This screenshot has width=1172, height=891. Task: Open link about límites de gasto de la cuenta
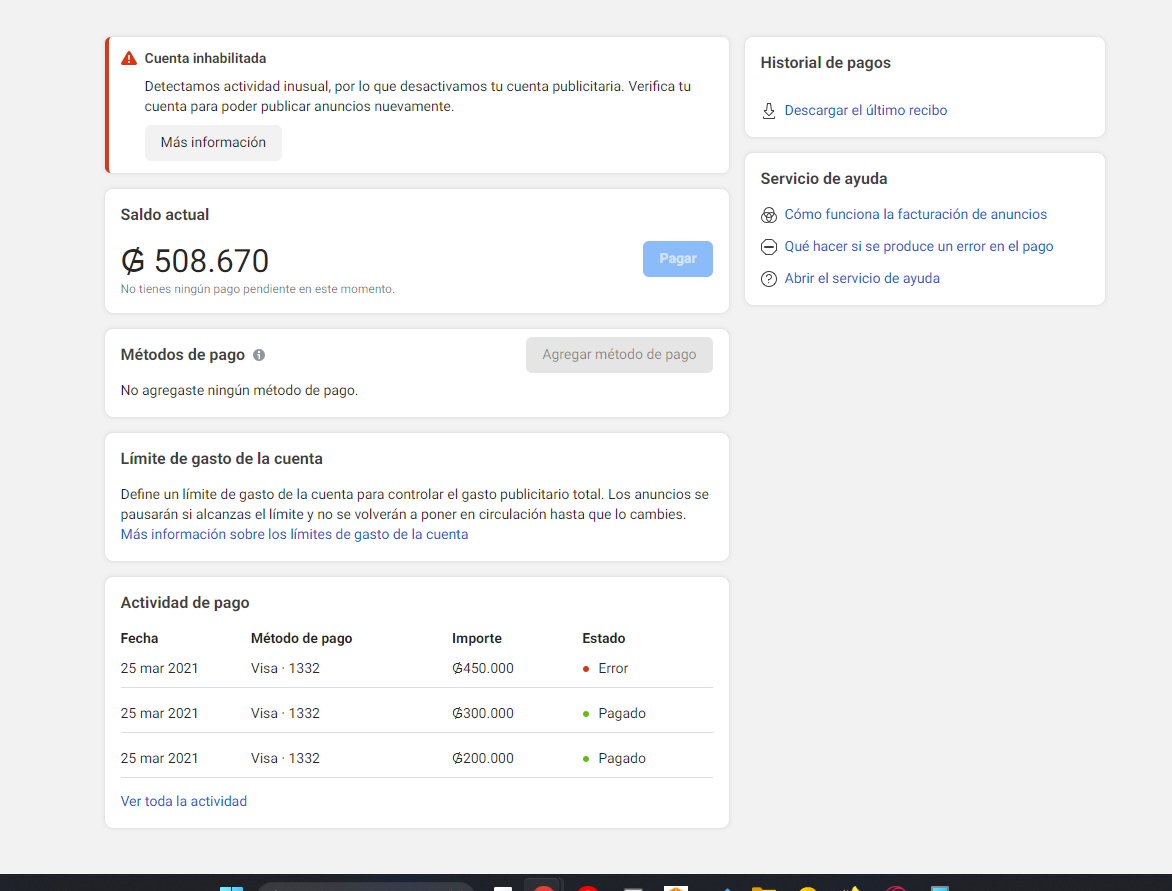point(294,534)
